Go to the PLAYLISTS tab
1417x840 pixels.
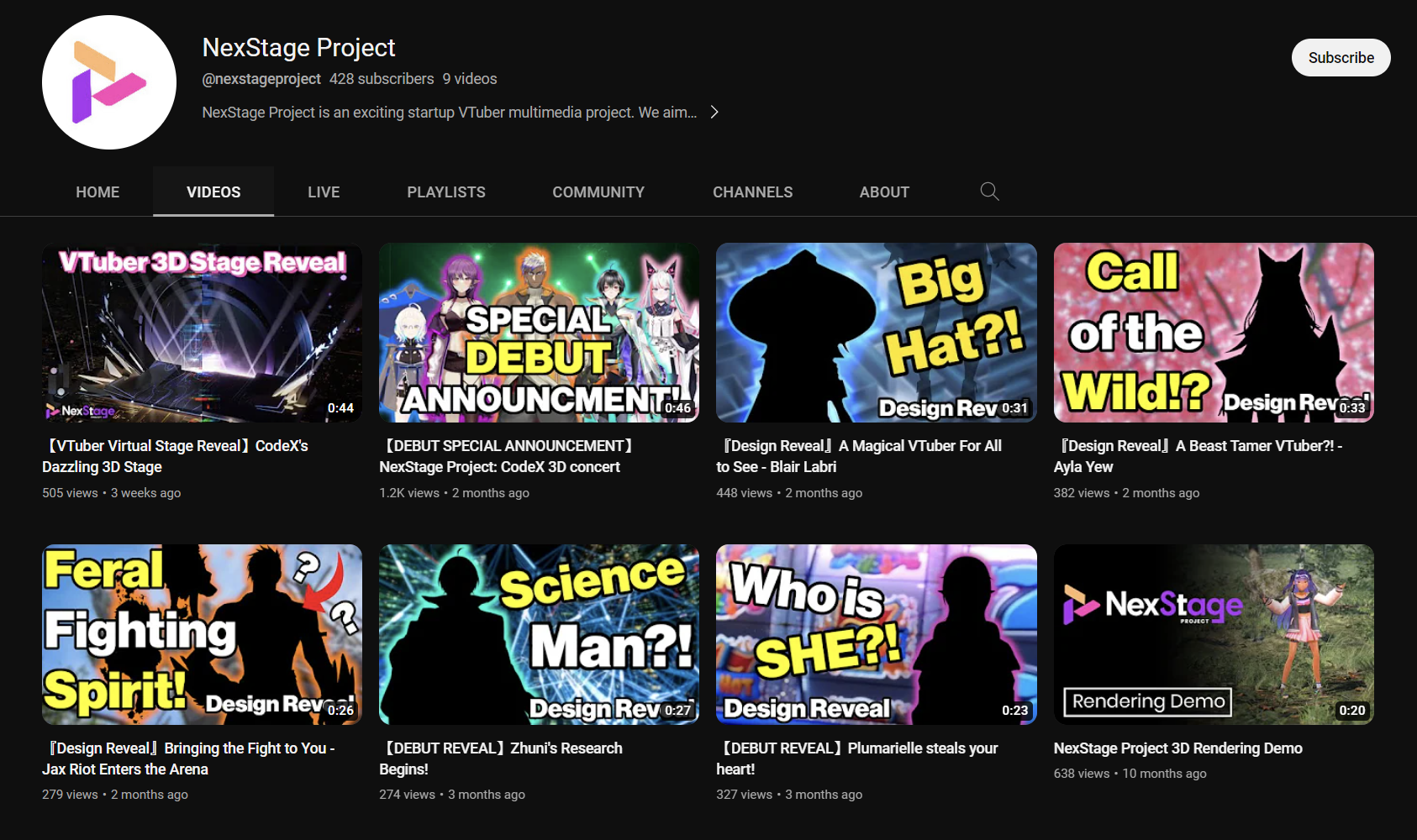point(446,192)
